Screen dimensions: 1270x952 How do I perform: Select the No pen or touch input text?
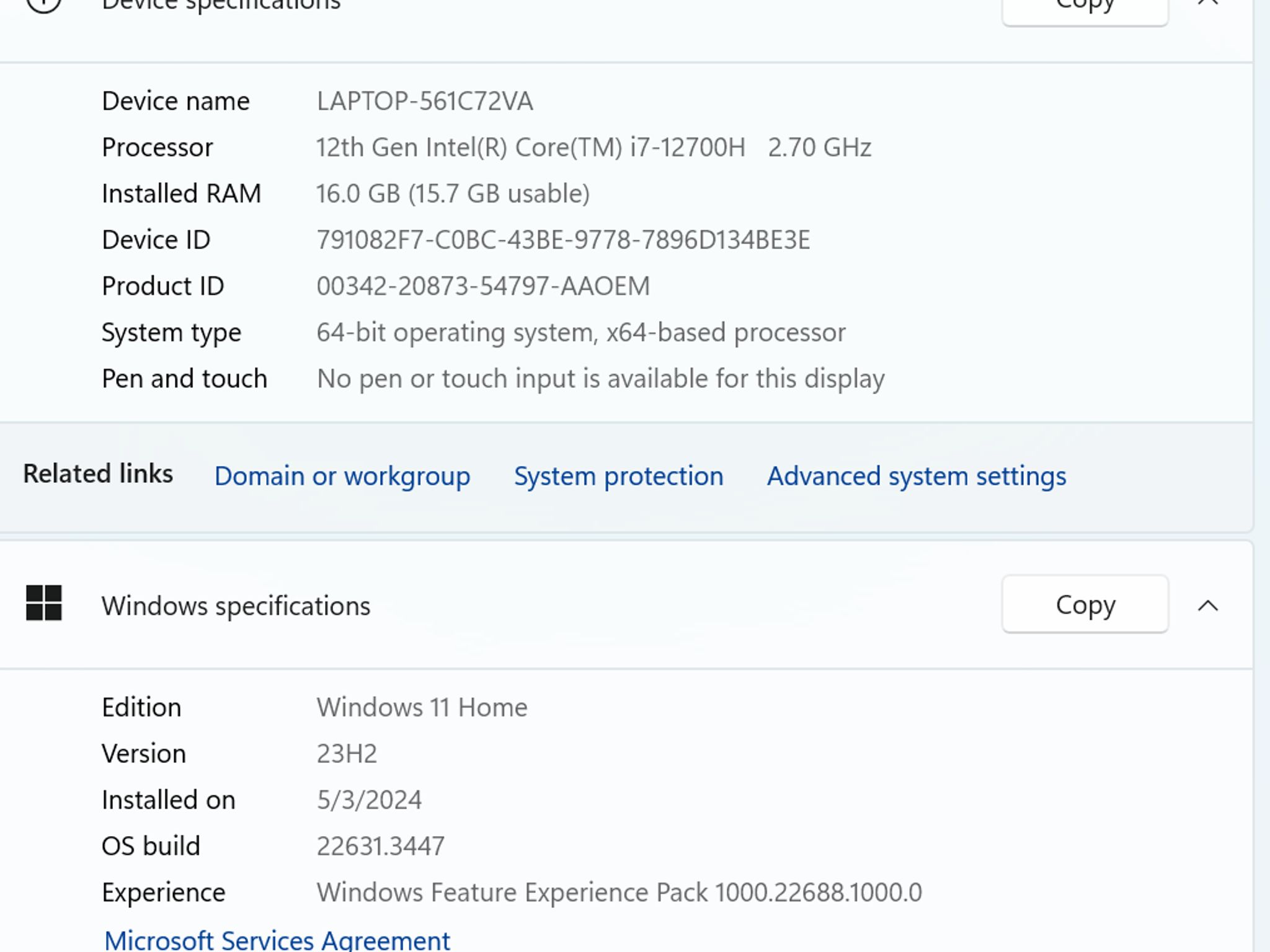600,379
